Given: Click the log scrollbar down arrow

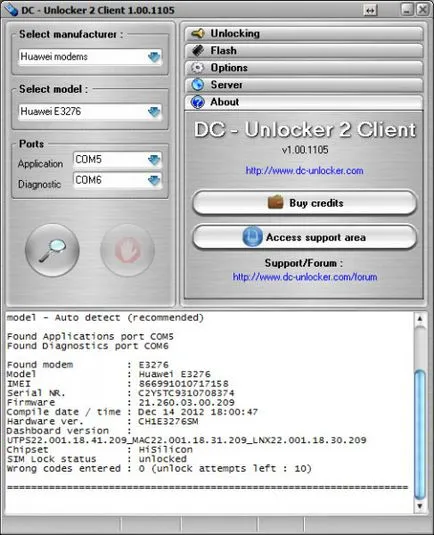Looking at the screenshot, I should point(420,506).
